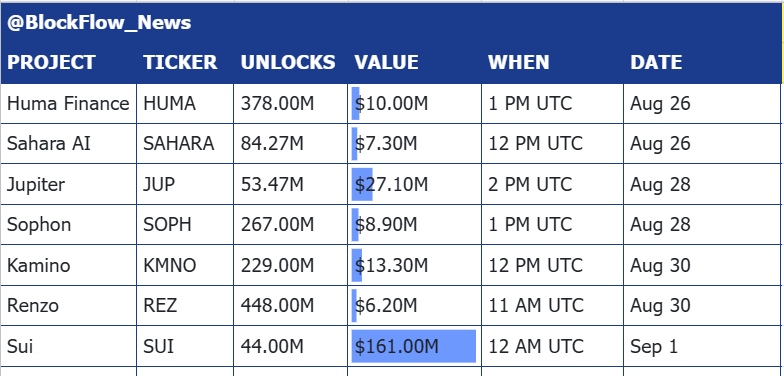Click the TICKER column header
This screenshot has width=784, height=376.
click(185, 62)
